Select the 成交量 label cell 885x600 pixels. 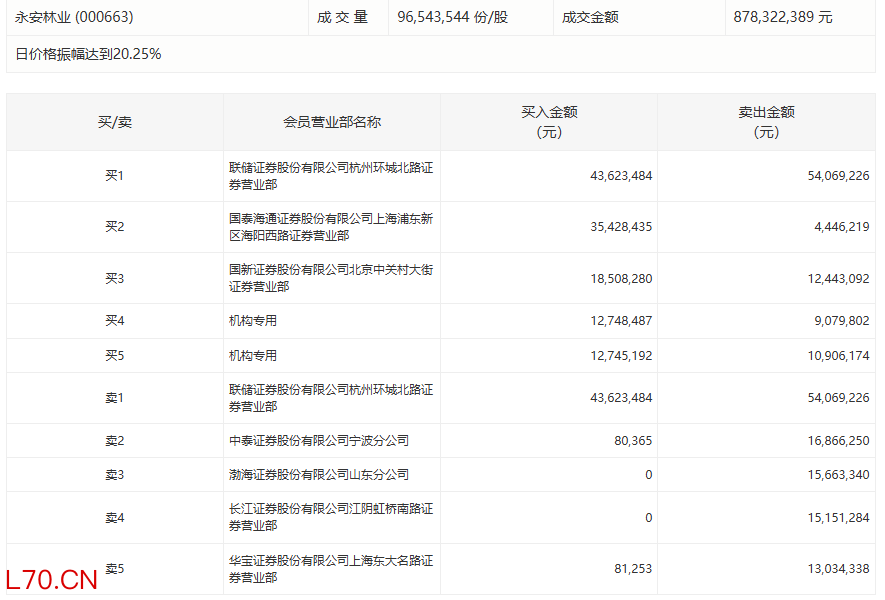[345, 17]
